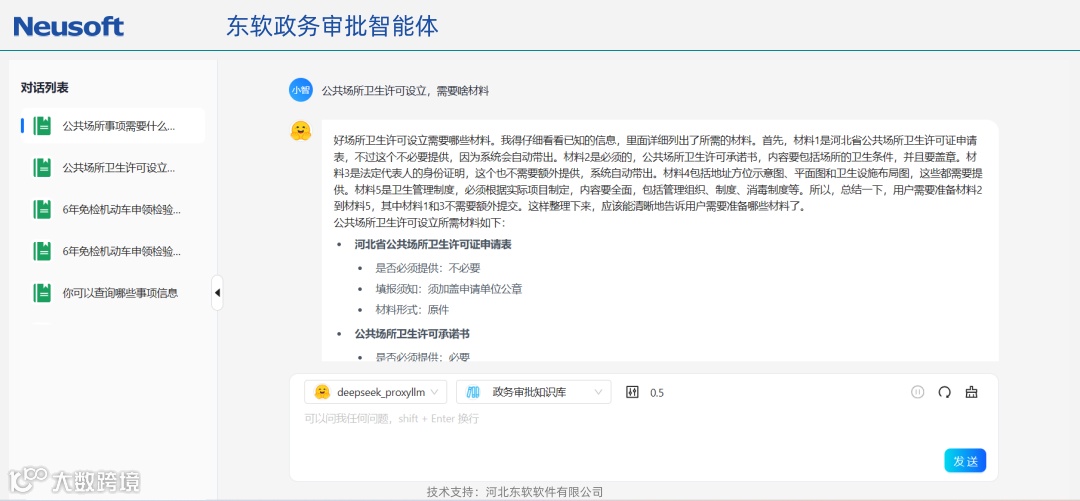
Task: Click the regenerate refresh icon
Action: (944, 392)
